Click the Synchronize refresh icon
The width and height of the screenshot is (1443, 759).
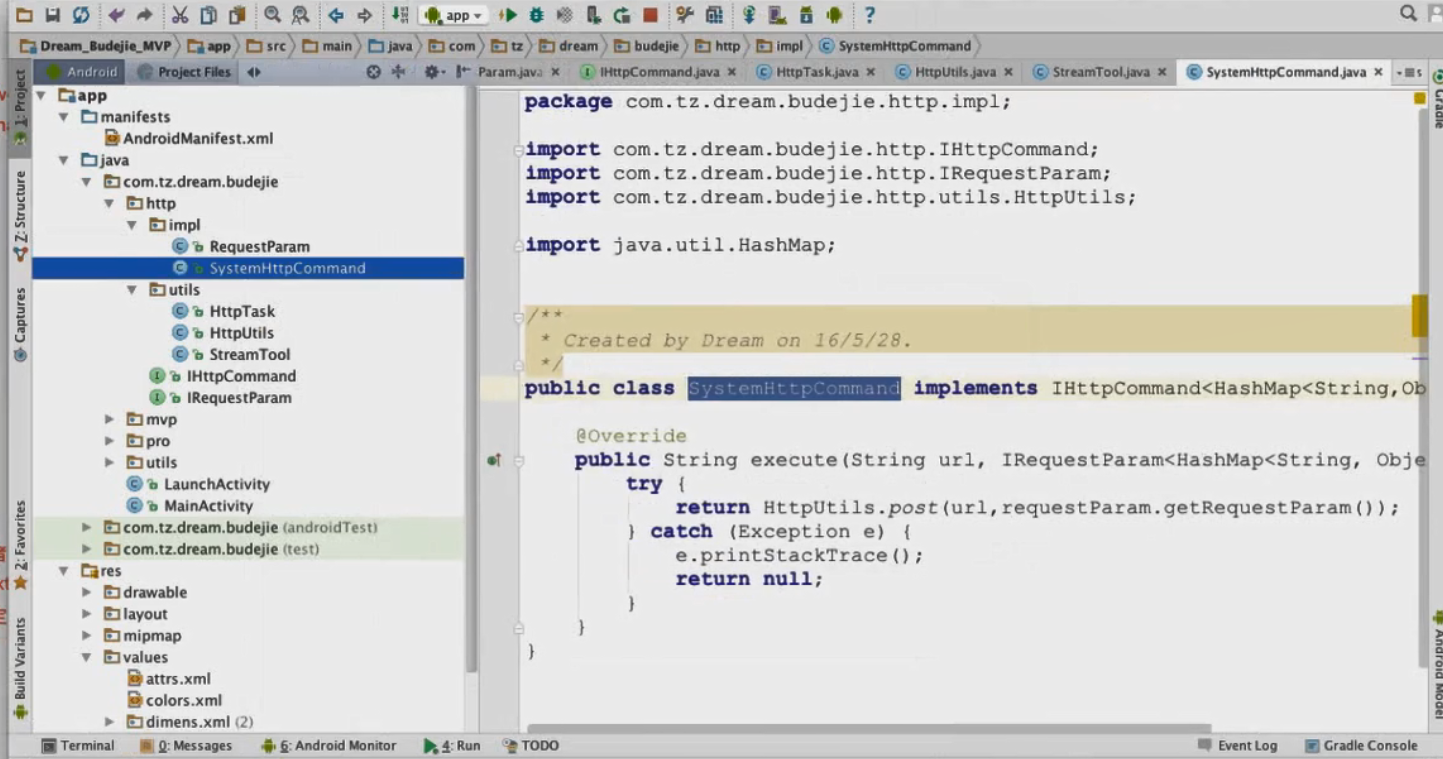(x=81, y=15)
